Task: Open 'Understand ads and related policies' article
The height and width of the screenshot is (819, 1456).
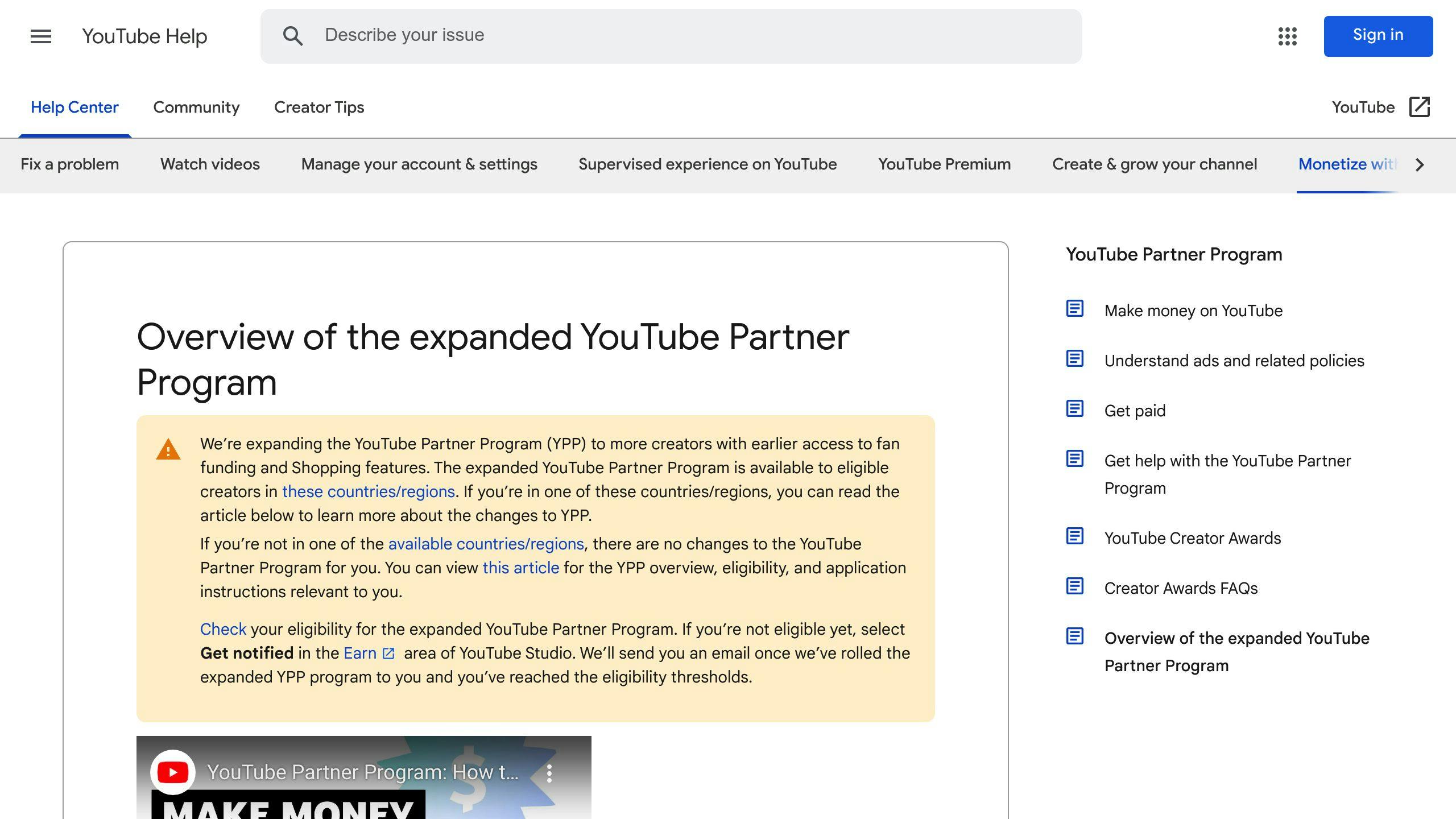Action: tap(1234, 361)
